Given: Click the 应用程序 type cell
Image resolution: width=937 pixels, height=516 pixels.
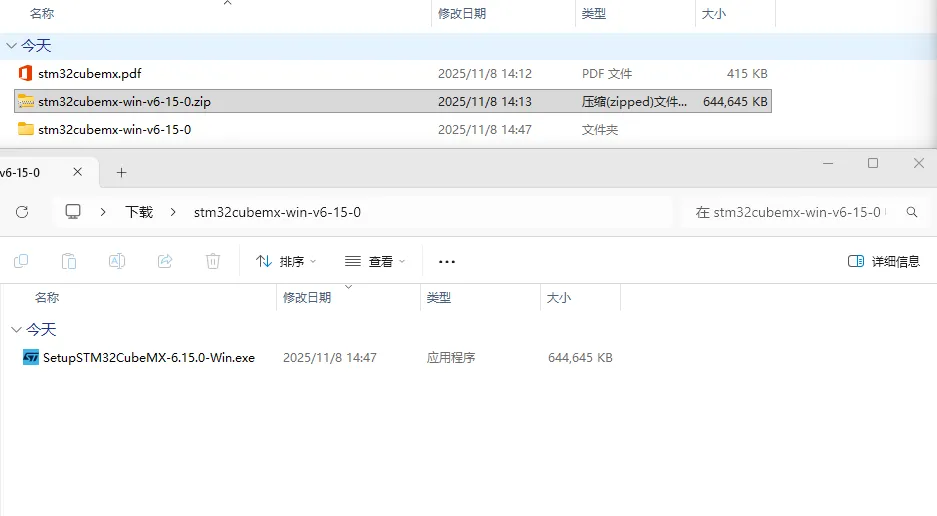Looking at the screenshot, I should pos(451,358).
